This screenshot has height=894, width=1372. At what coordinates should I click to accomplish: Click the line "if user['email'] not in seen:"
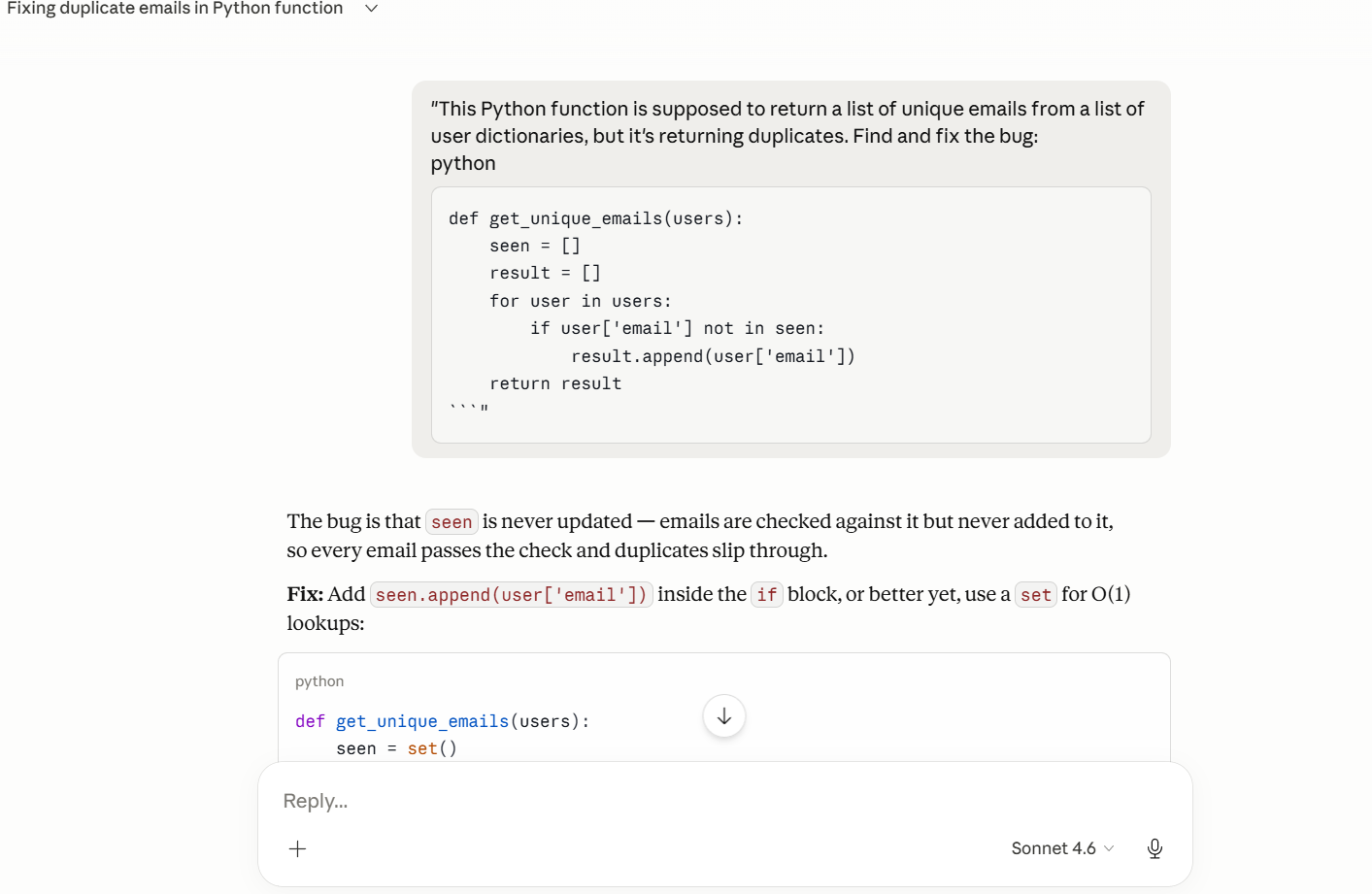677,328
